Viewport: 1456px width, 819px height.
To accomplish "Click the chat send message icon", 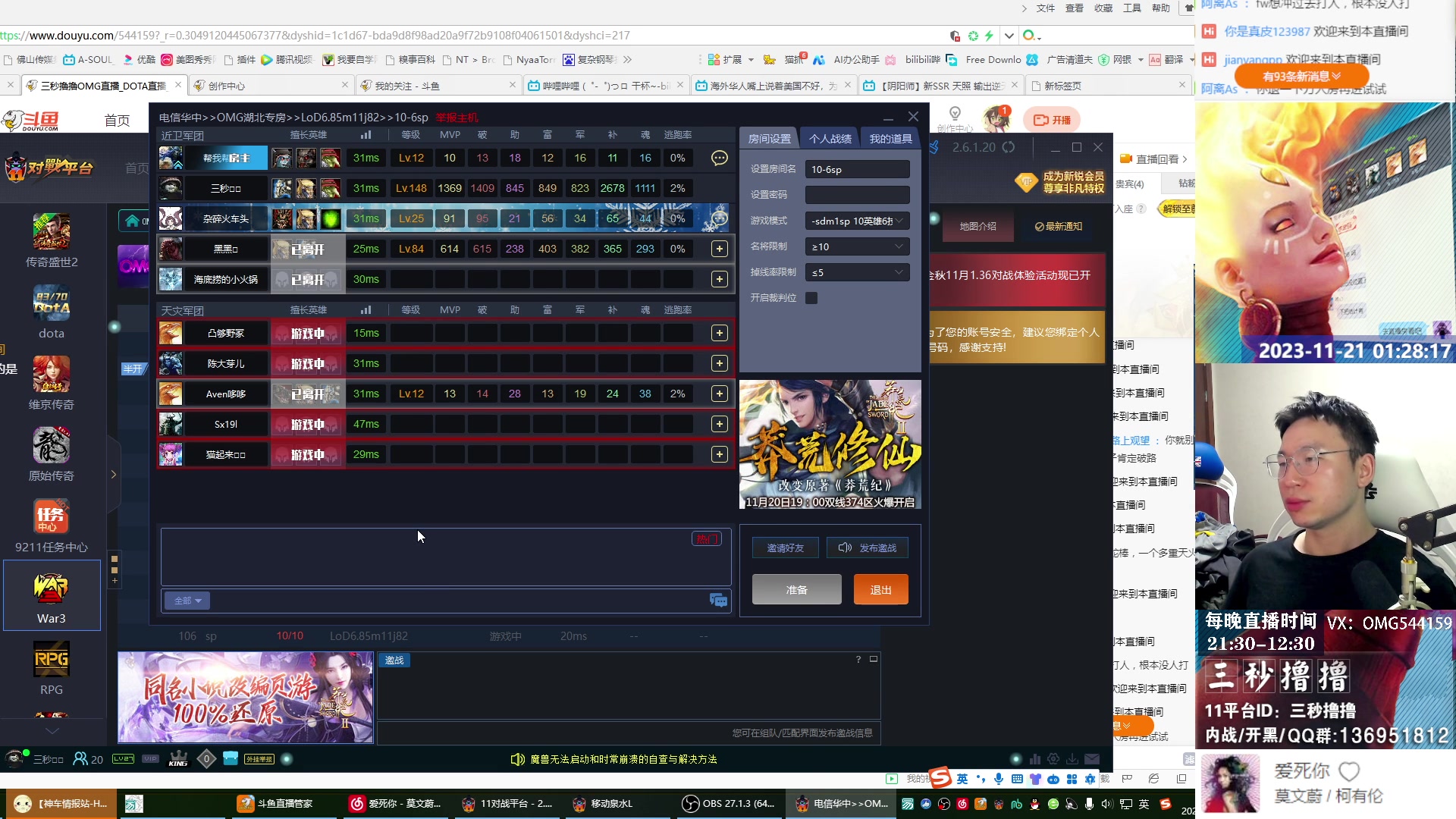I will pos(718,601).
